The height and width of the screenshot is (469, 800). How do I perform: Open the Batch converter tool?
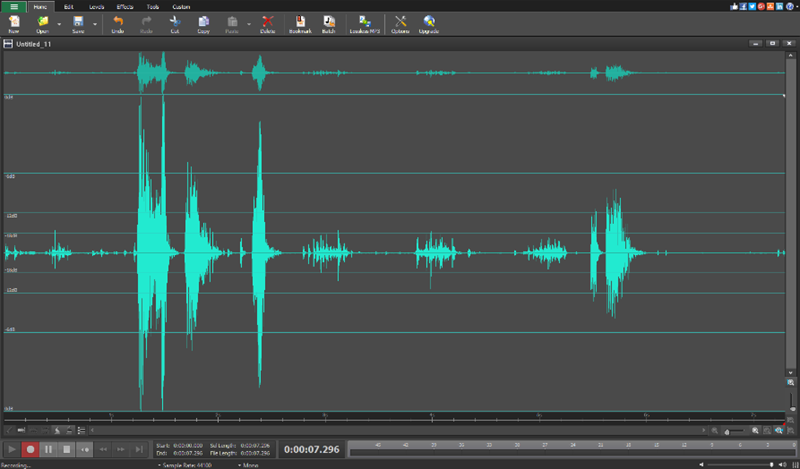click(329, 24)
